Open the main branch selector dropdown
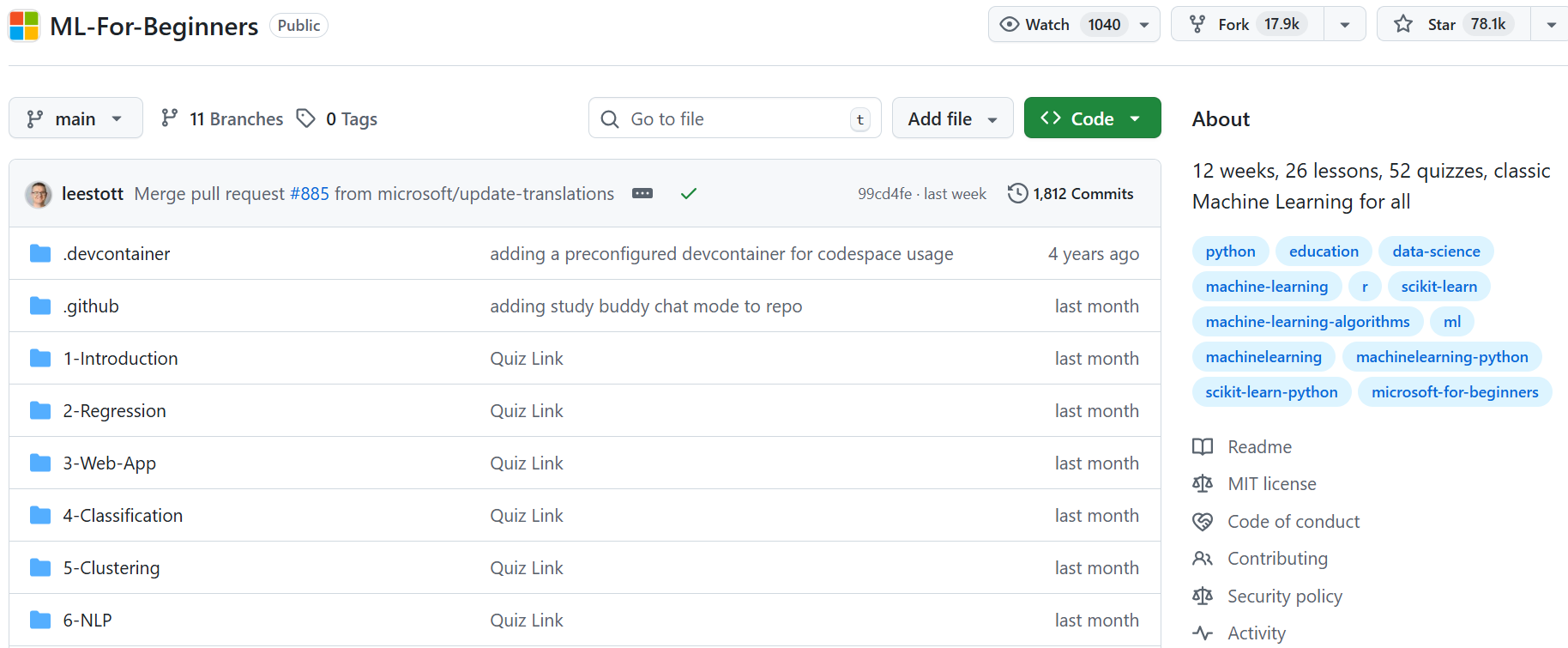The width and height of the screenshot is (1568, 648). 75,118
